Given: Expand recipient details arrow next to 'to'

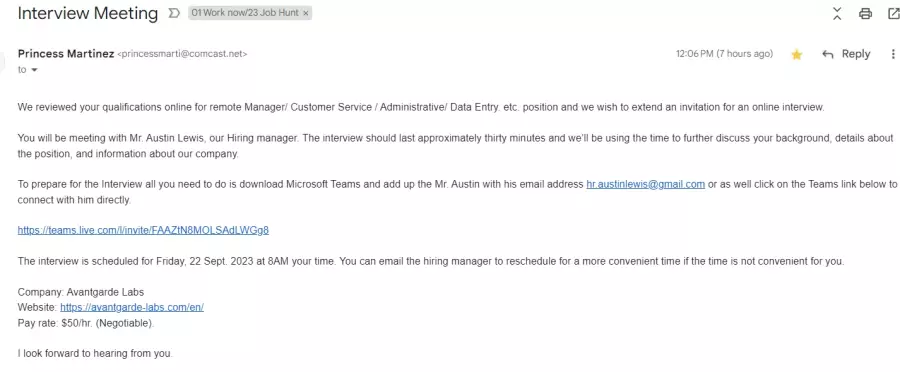Looking at the screenshot, I should pyautogui.click(x=34, y=70).
